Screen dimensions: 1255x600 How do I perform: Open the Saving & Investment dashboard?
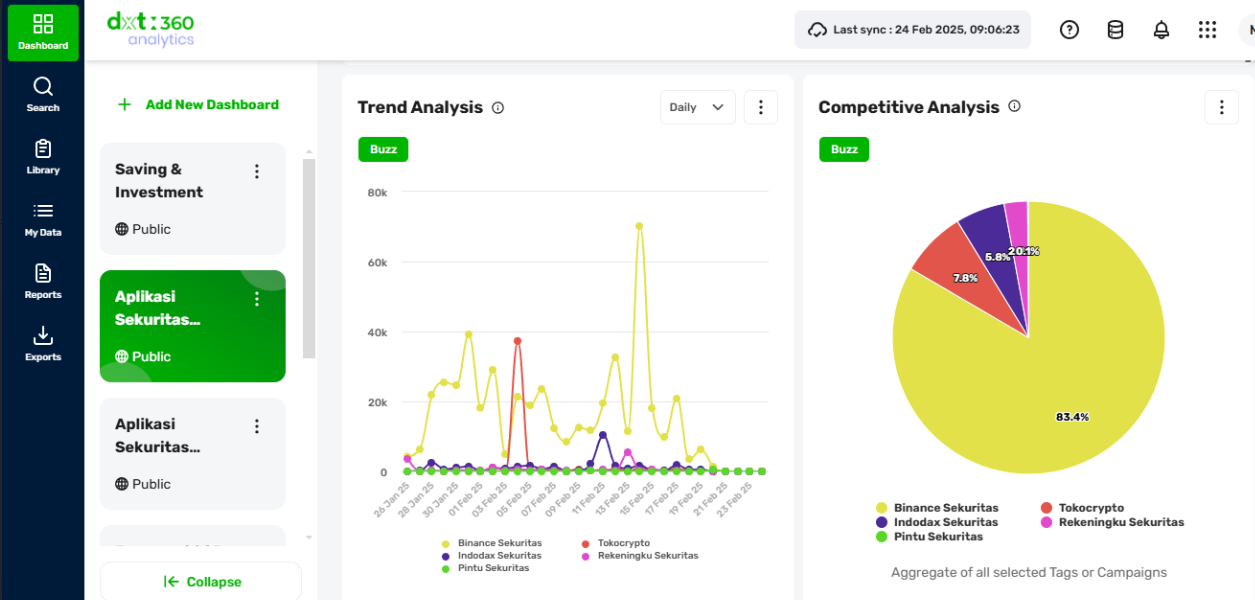coord(193,199)
